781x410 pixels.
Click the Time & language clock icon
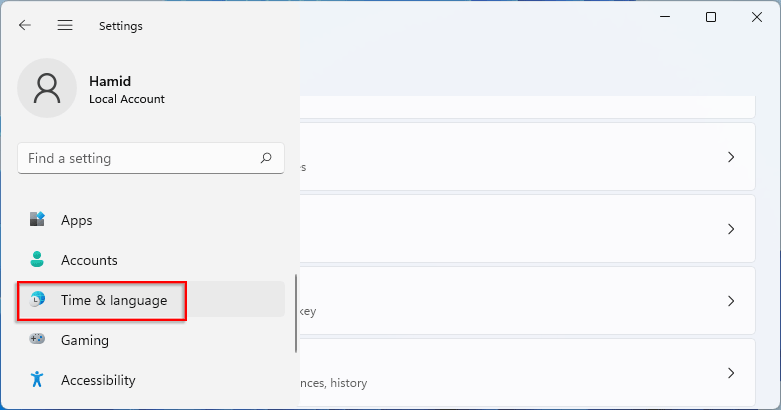(38, 300)
